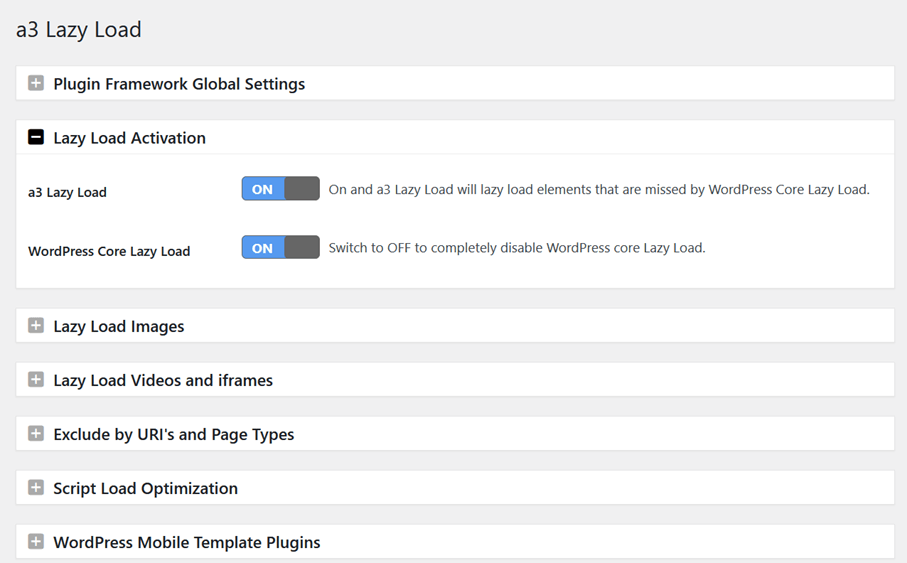Click the plus icon beside Lazy Load Images
Viewport: 907px width, 563px height.
pos(36,325)
